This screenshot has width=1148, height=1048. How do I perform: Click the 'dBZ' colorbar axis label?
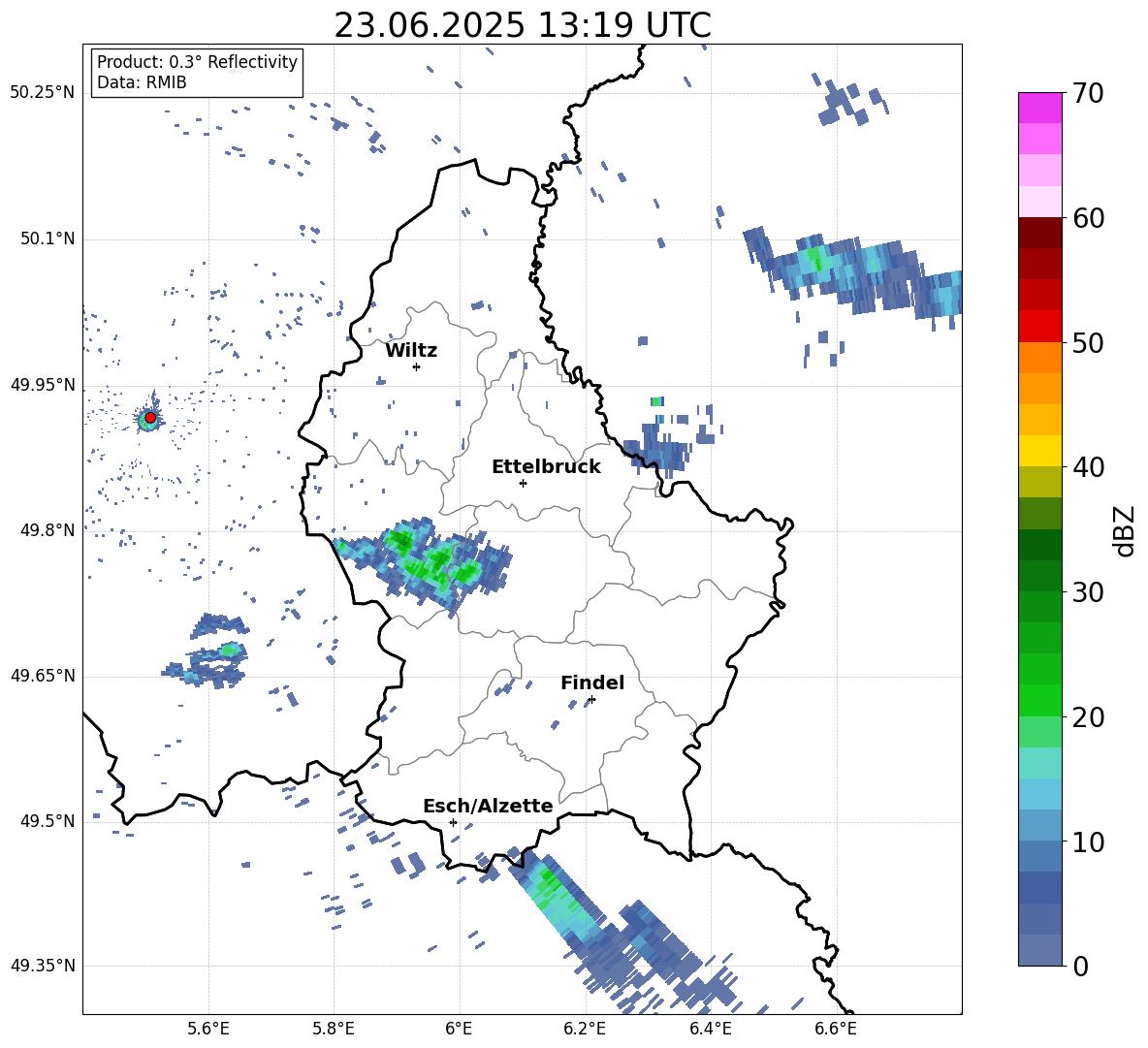coord(1125,530)
